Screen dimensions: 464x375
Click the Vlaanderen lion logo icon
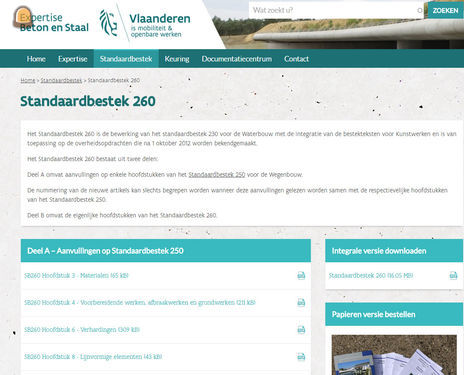tap(108, 23)
